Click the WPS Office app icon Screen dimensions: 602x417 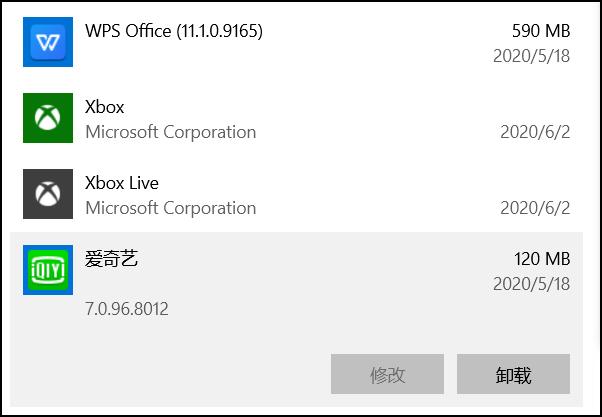click(47, 43)
